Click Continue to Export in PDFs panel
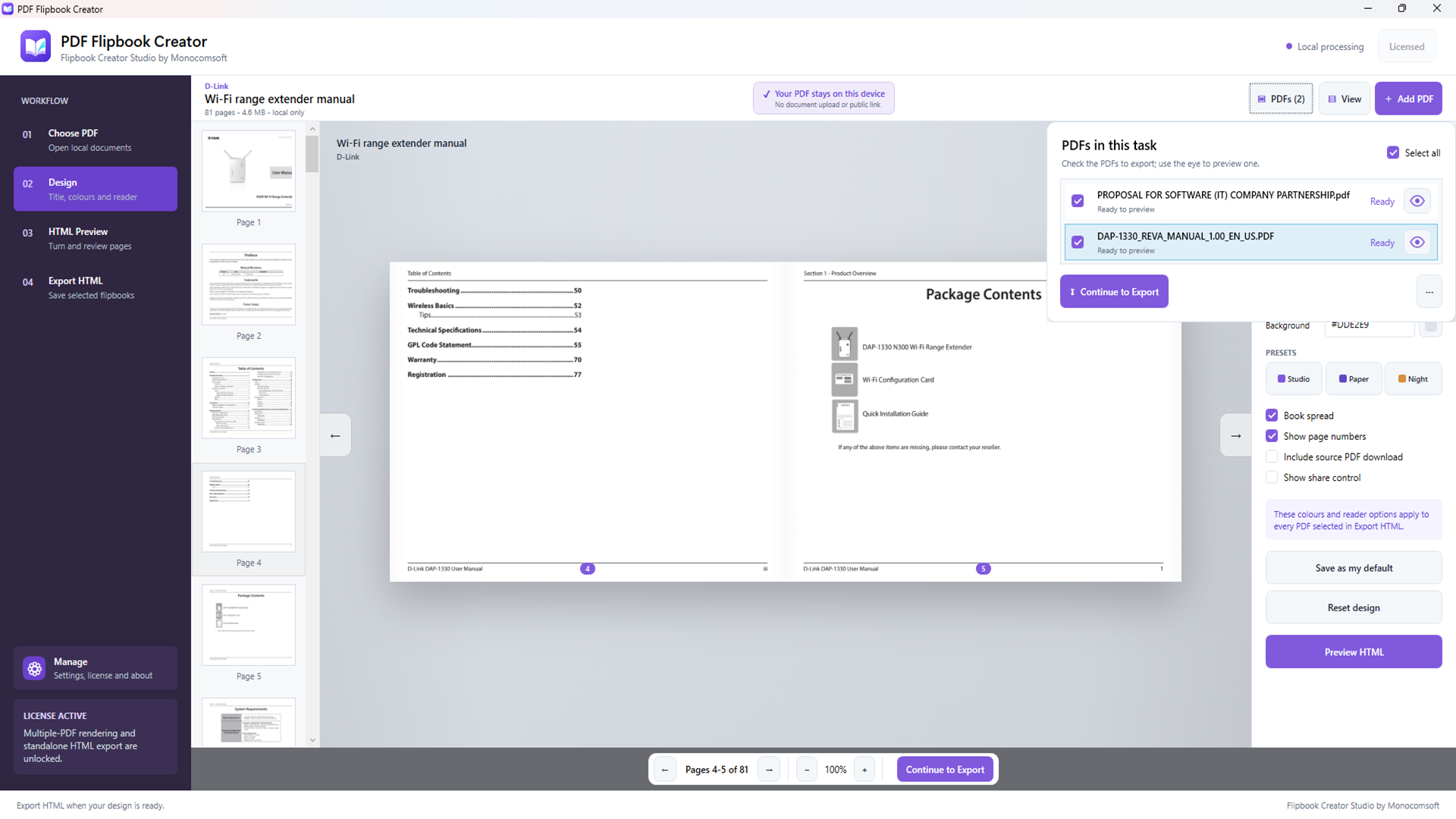This screenshot has width=1456, height=819. coord(1114,292)
